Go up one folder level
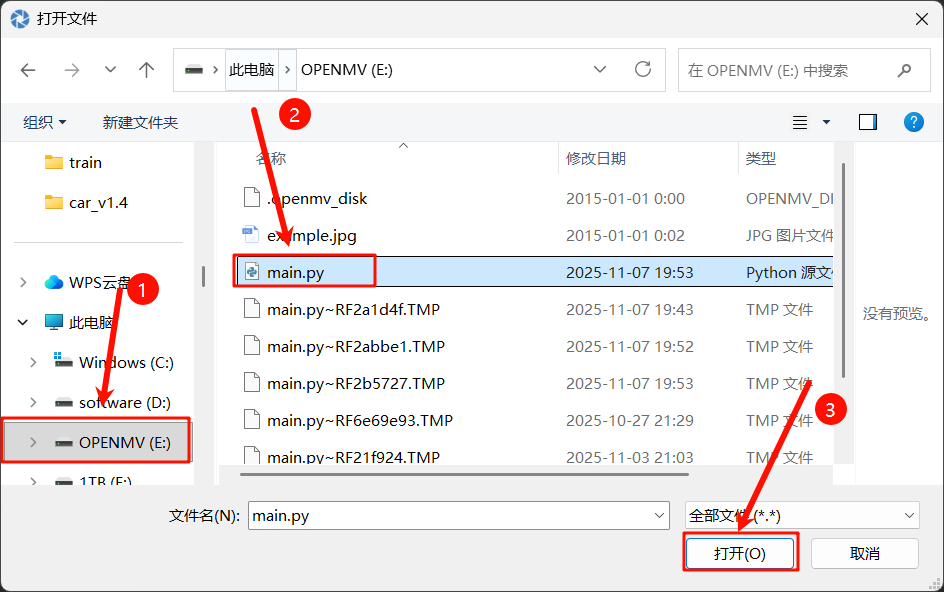 [x=146, y=70]
